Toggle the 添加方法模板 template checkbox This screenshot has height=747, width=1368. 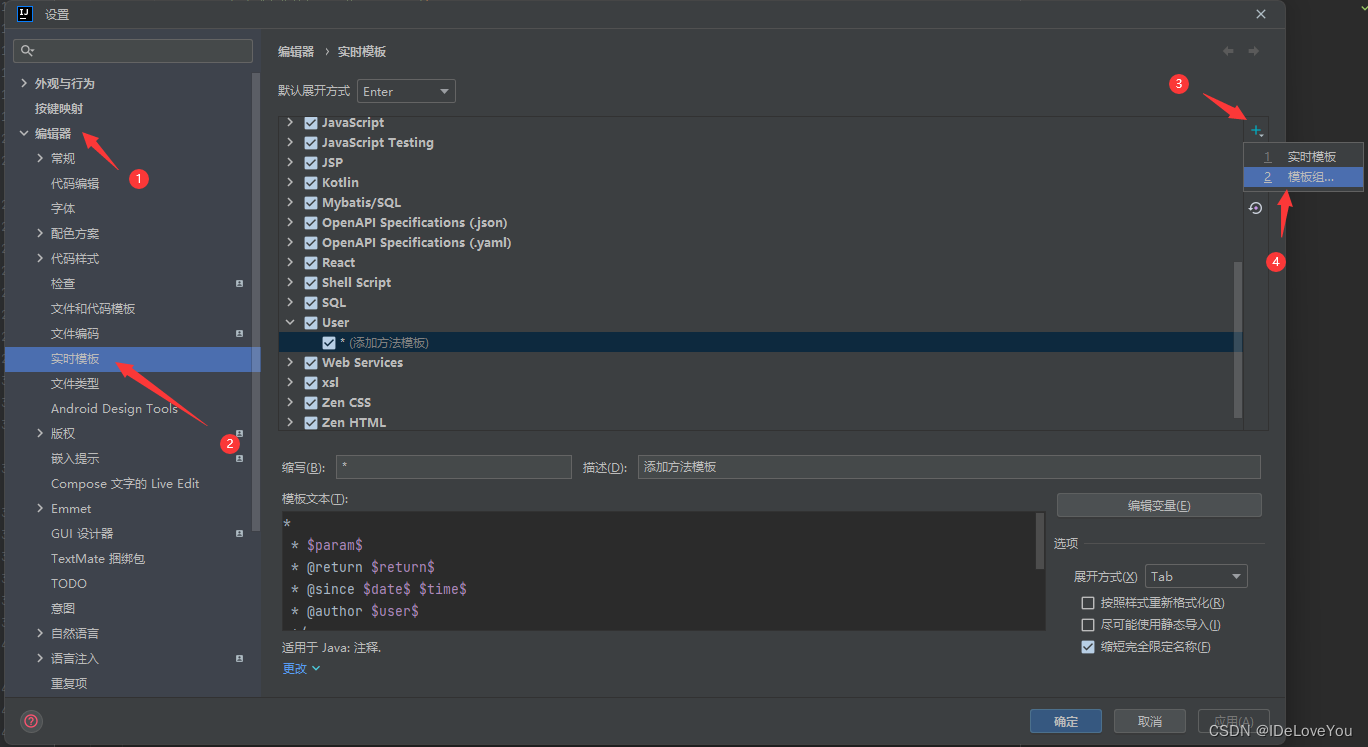click(x=329, y=342)
